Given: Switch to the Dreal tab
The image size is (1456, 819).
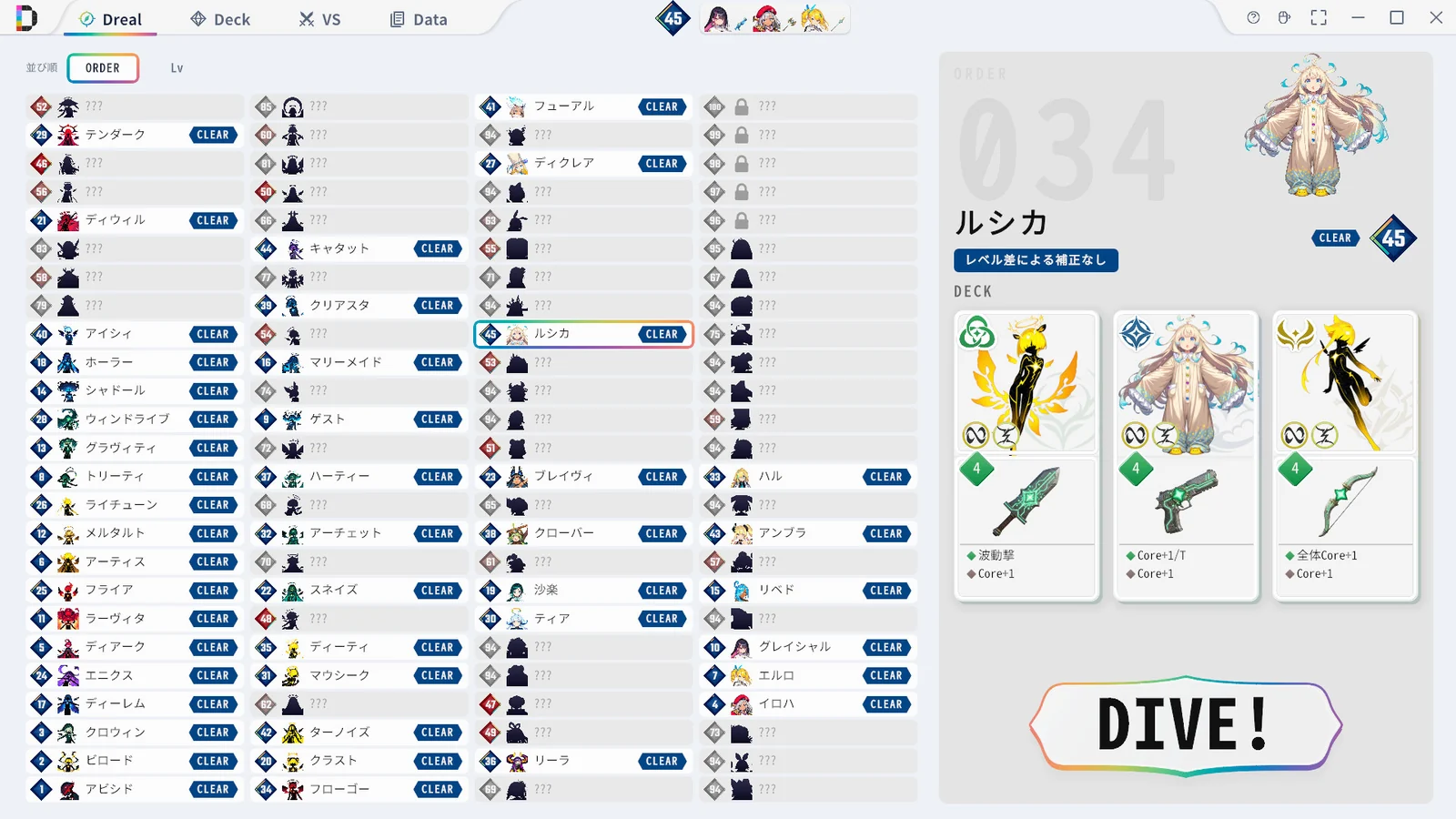Looking at the screenshot, I should click(x=111, y=19).
